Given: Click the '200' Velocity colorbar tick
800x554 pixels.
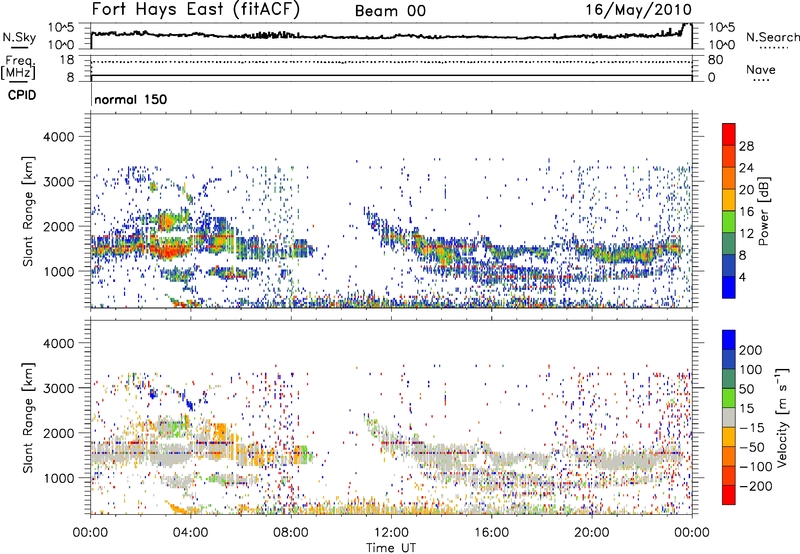Looking at the screenshot, I should [x=751, y=350].
